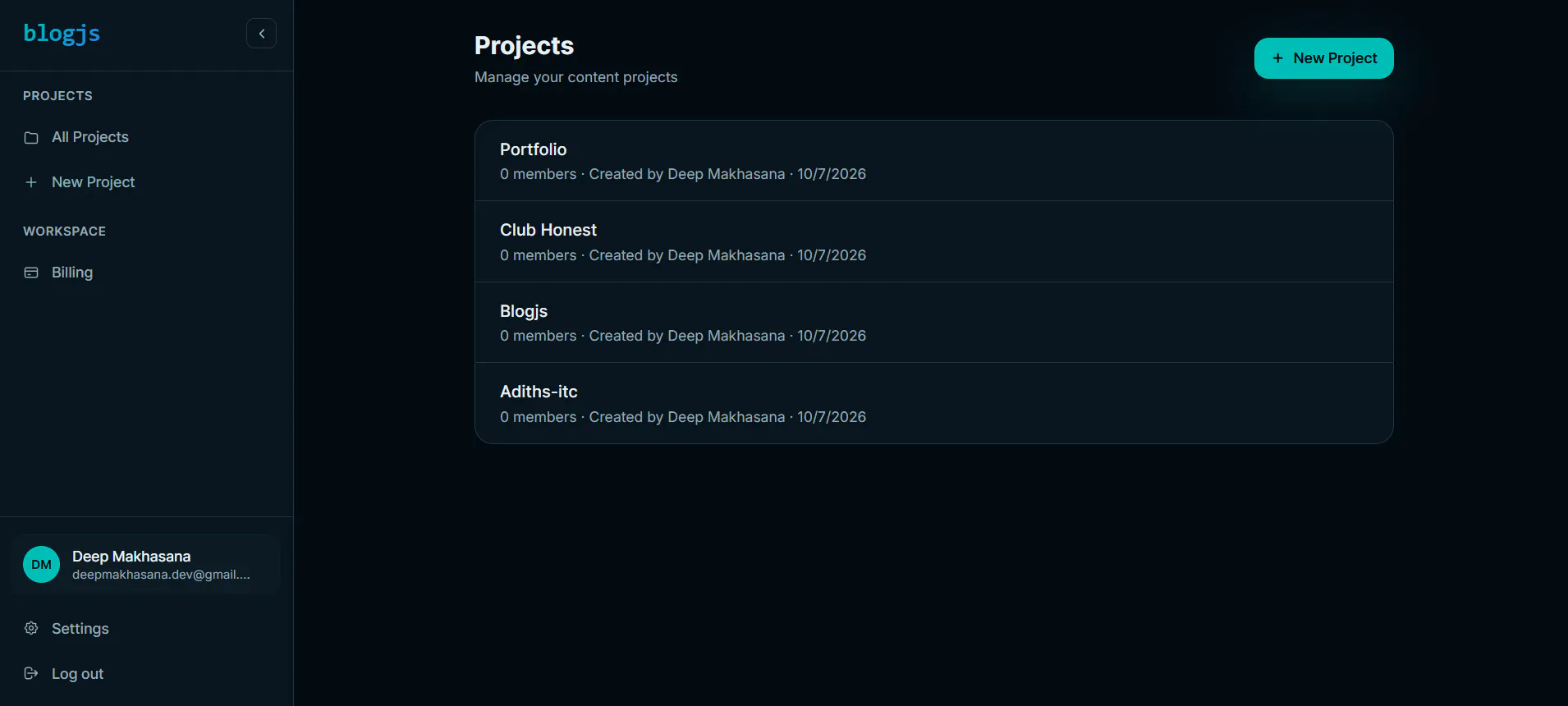
Task: Click the plus icon beside sidebar New Project
Action: click(x=31, y=182)
